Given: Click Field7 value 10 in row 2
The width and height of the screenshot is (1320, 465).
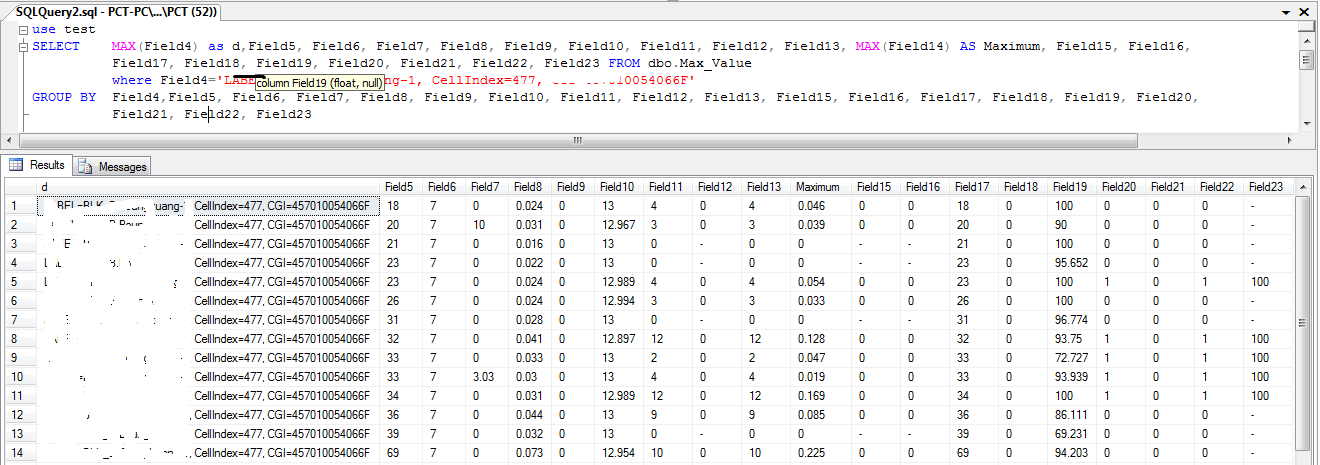Looking at the screenshot, I should click(x=490, y=225).
